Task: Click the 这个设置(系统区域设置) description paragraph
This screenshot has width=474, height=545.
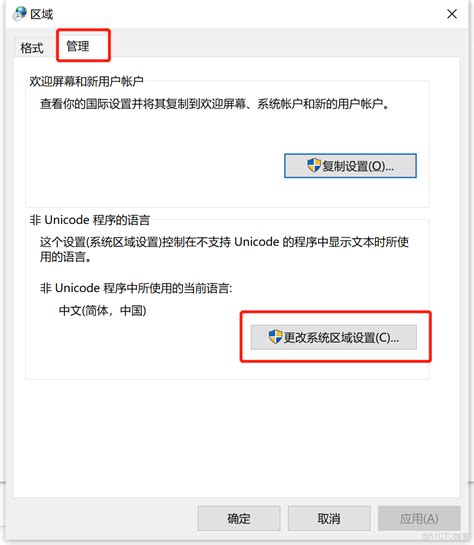Action: click(x=224, y=249)
